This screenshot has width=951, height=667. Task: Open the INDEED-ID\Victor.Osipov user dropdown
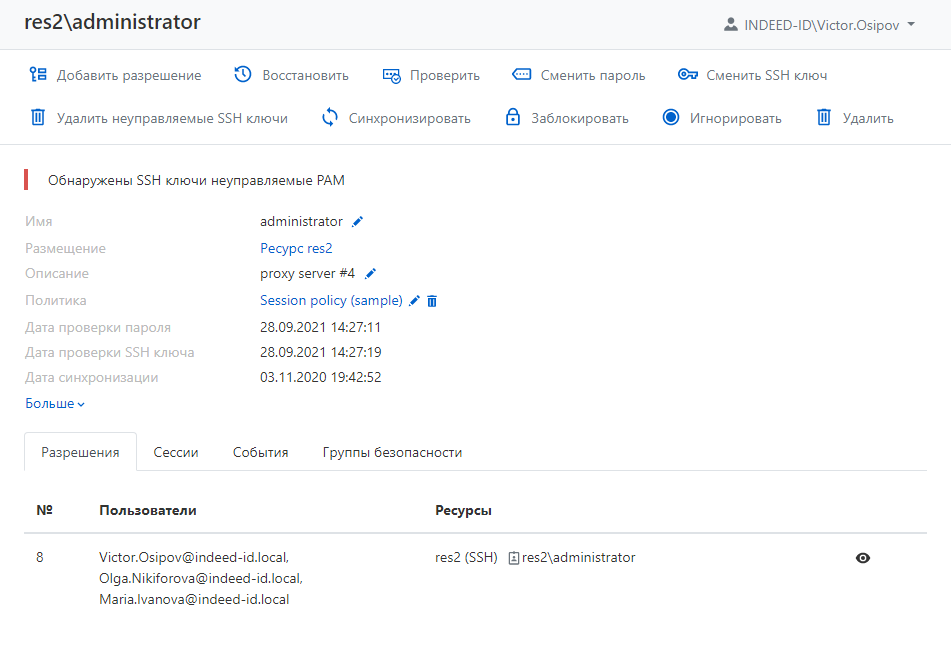(x=819, y=25)
